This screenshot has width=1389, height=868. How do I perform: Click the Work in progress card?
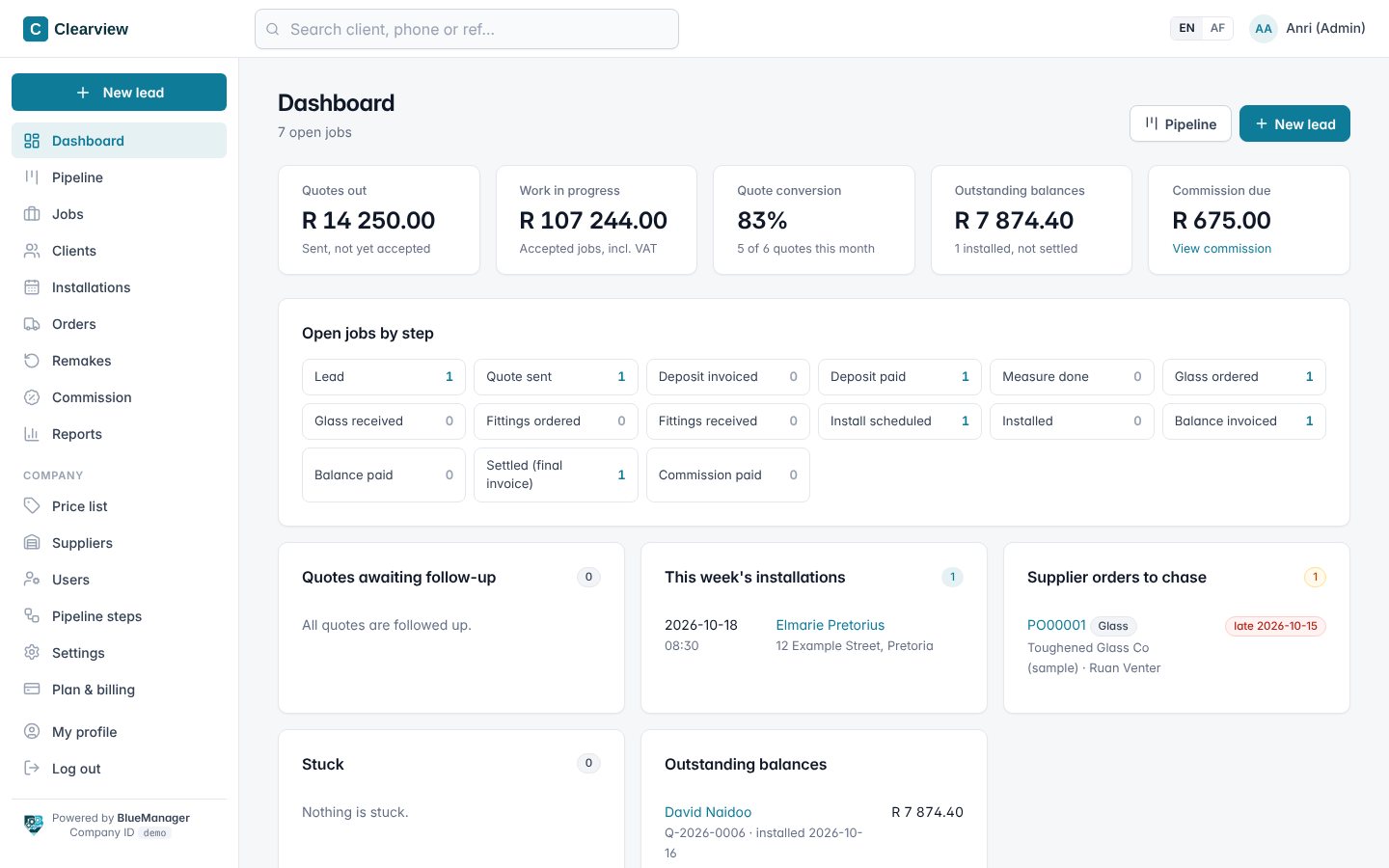(596, 220)
